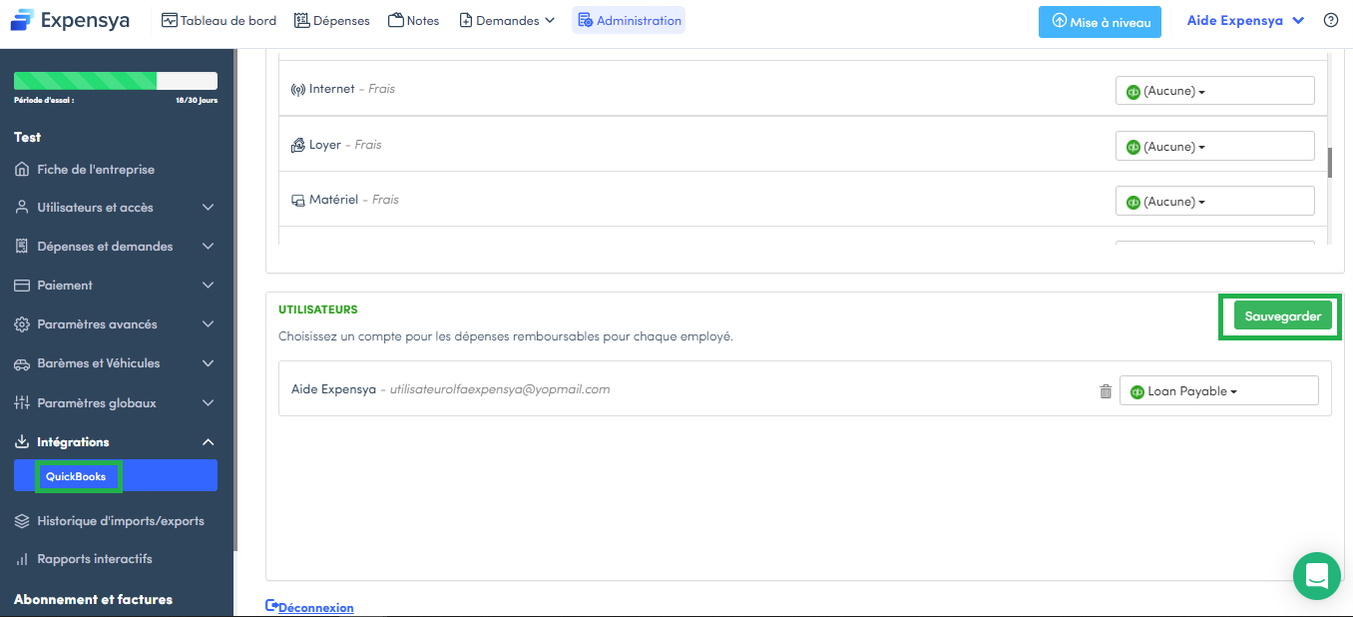Click the Loyer category icon
1353x617 pixels.
pos(298,145)
